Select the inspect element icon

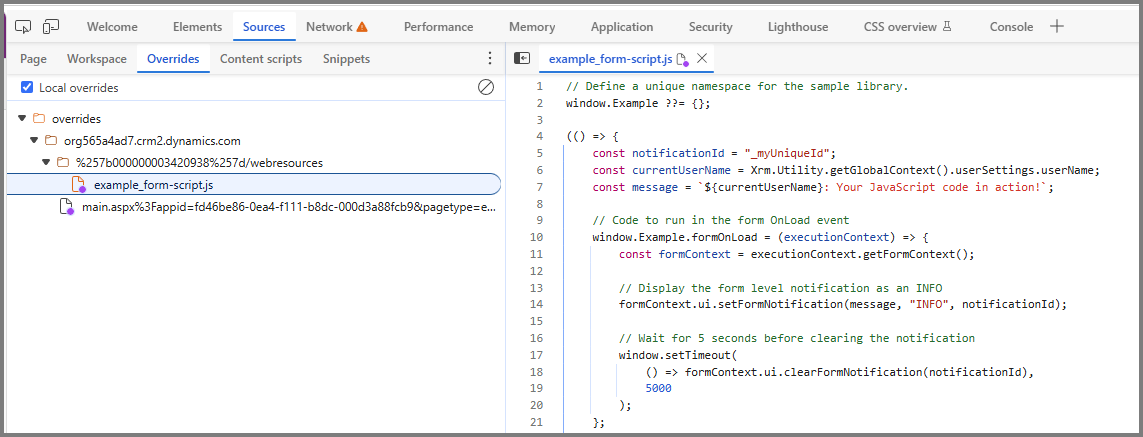[23, 27]
